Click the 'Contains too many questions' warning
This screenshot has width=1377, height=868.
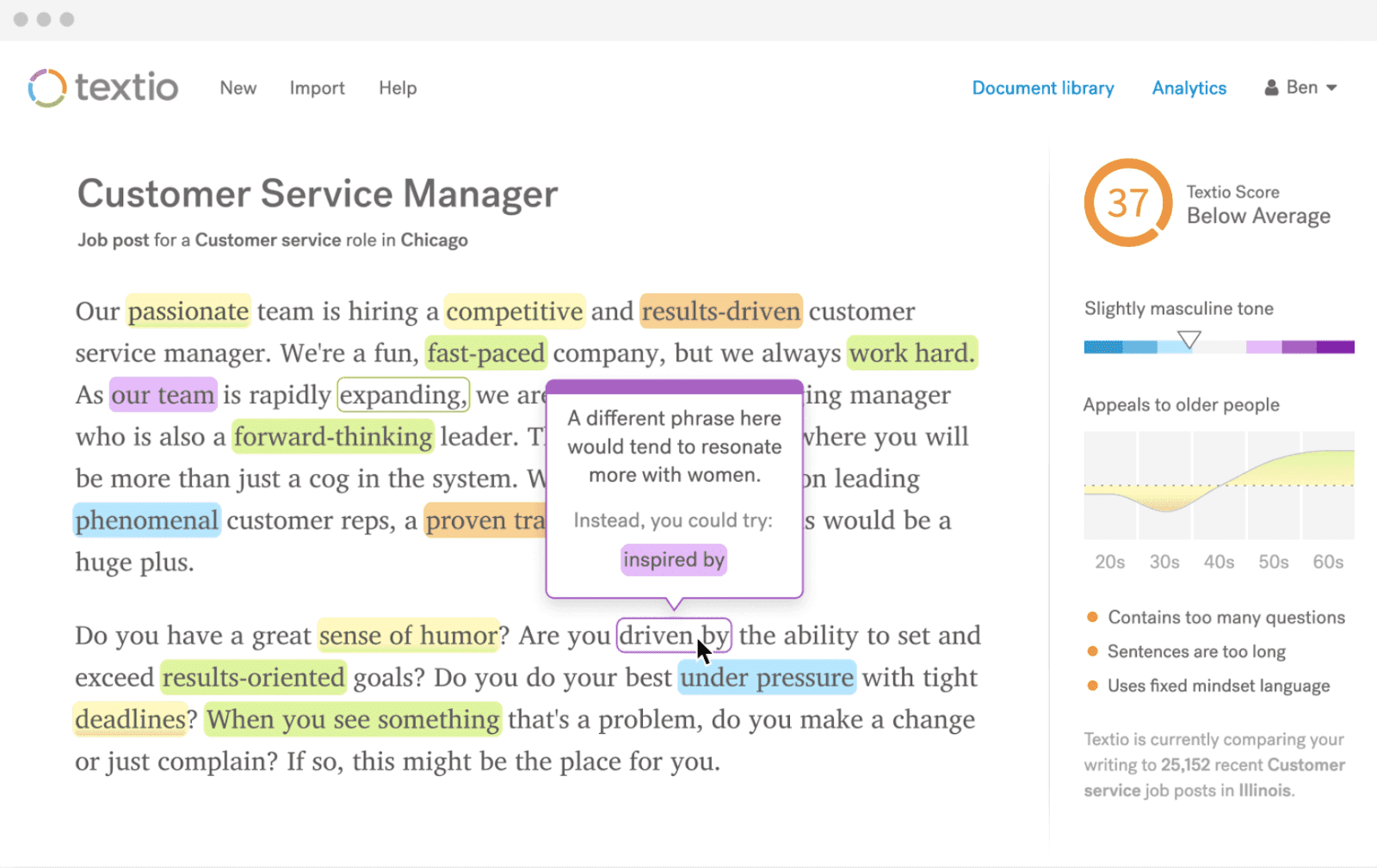[1225, 617]
